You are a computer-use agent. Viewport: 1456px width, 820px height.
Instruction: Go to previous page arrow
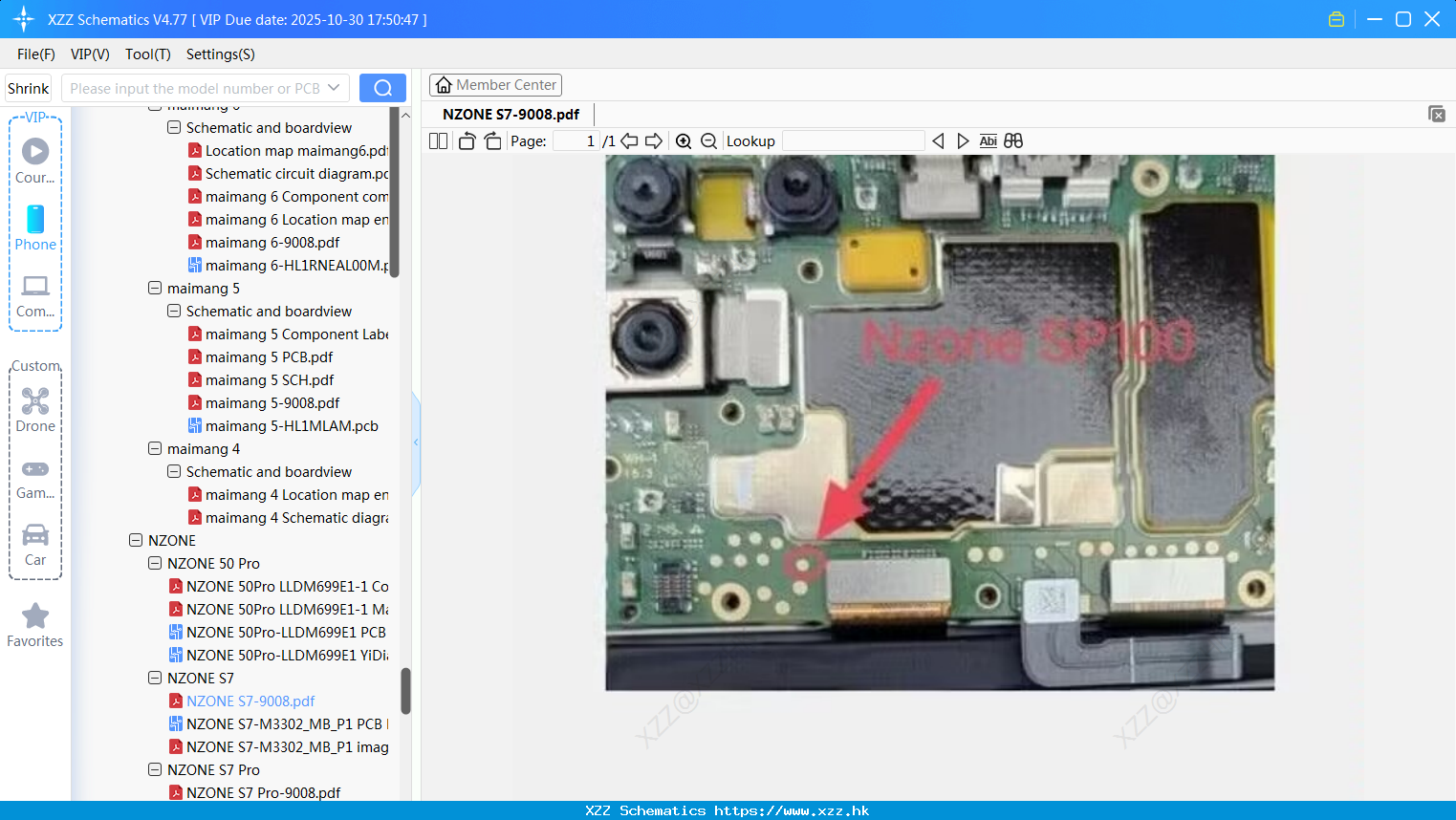[x=629, y=141]
